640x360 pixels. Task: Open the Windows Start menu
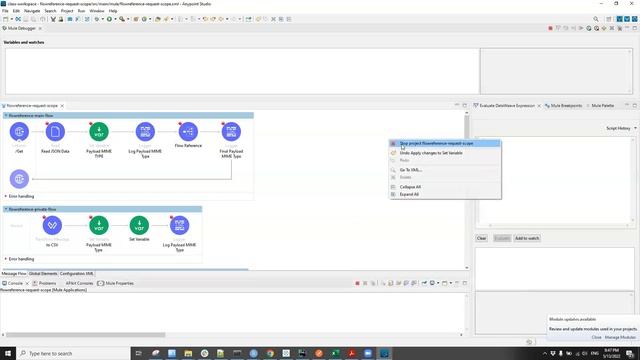click(8, 353)
